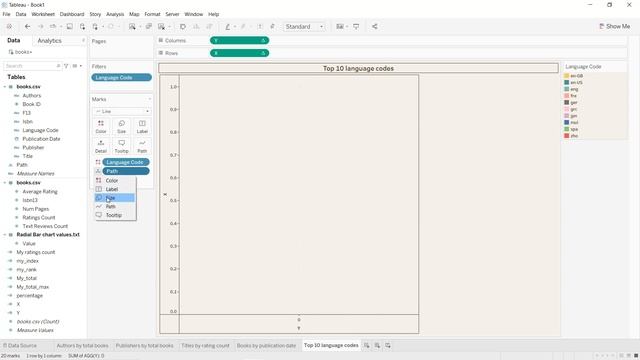Open the Titles by rating count sheet
640x360 pixels.
pyautogui.click(x=205, y=345)
